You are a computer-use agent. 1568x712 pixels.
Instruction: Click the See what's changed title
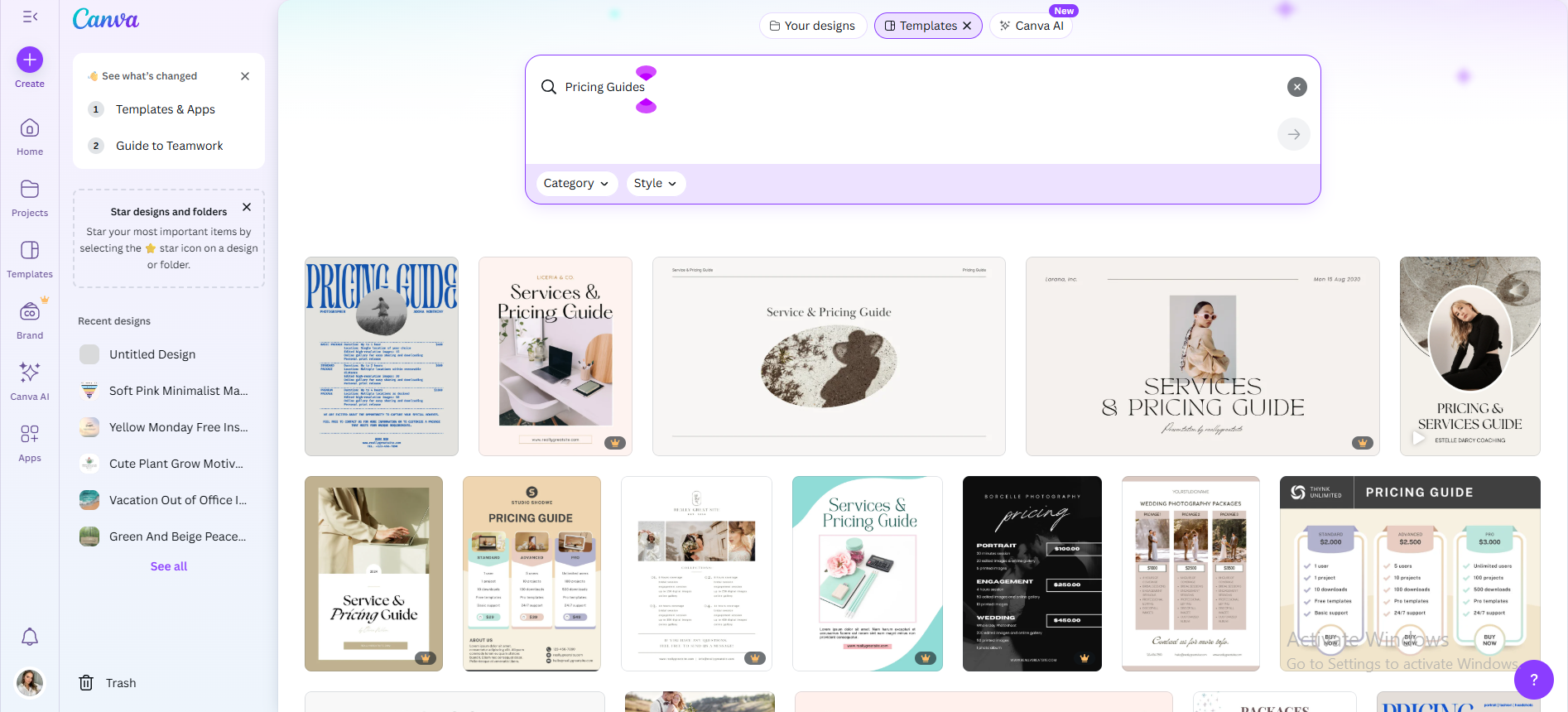tap(149, 76)
